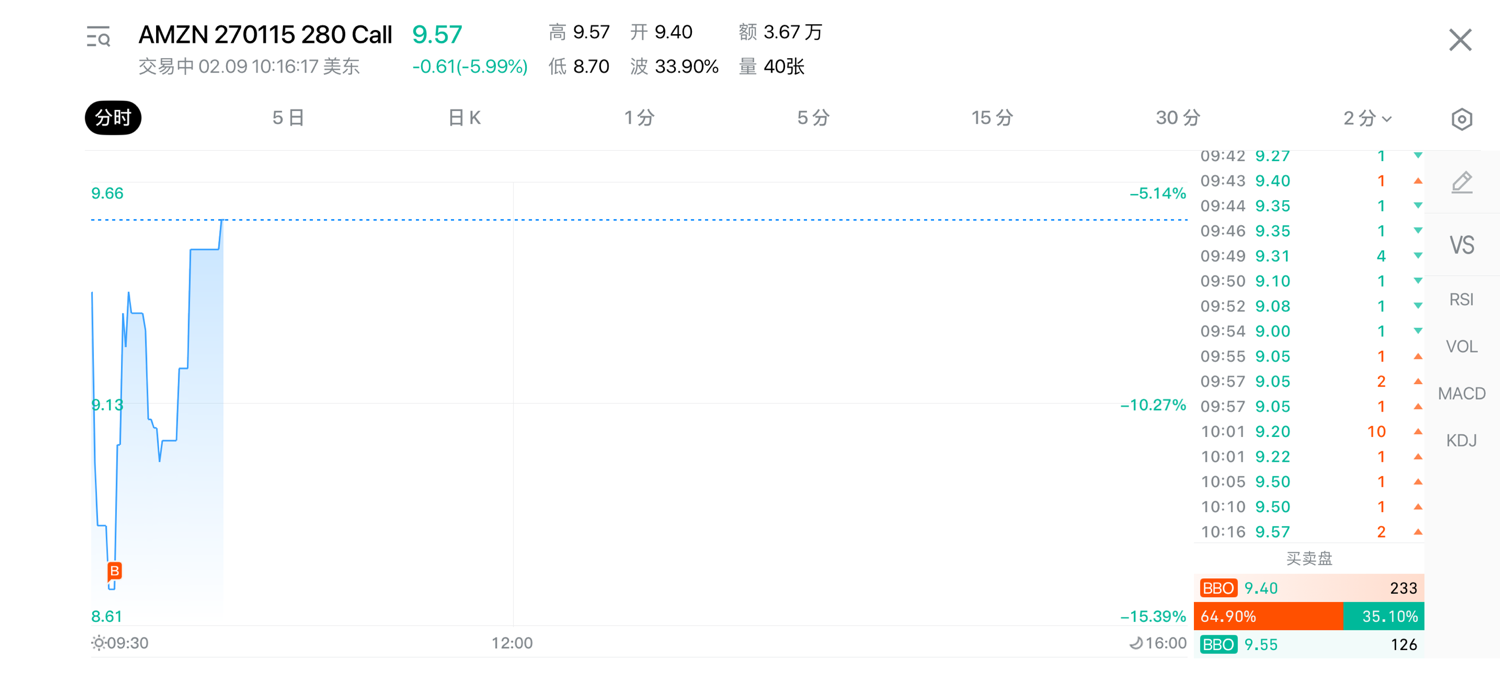Click the trading status 交易中 02.09 text

coord(249,67)
